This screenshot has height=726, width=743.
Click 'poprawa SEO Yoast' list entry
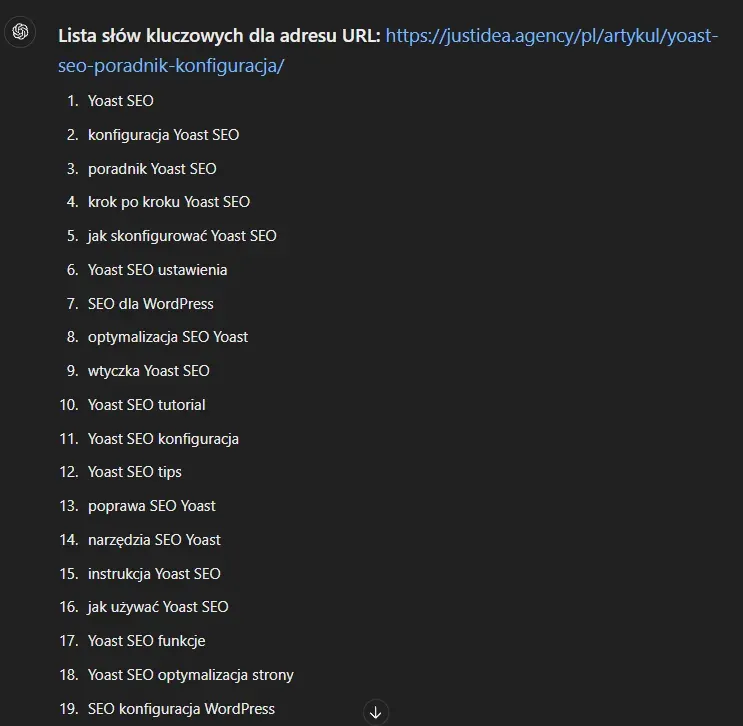pyautogui.click(x=152, y=506)
